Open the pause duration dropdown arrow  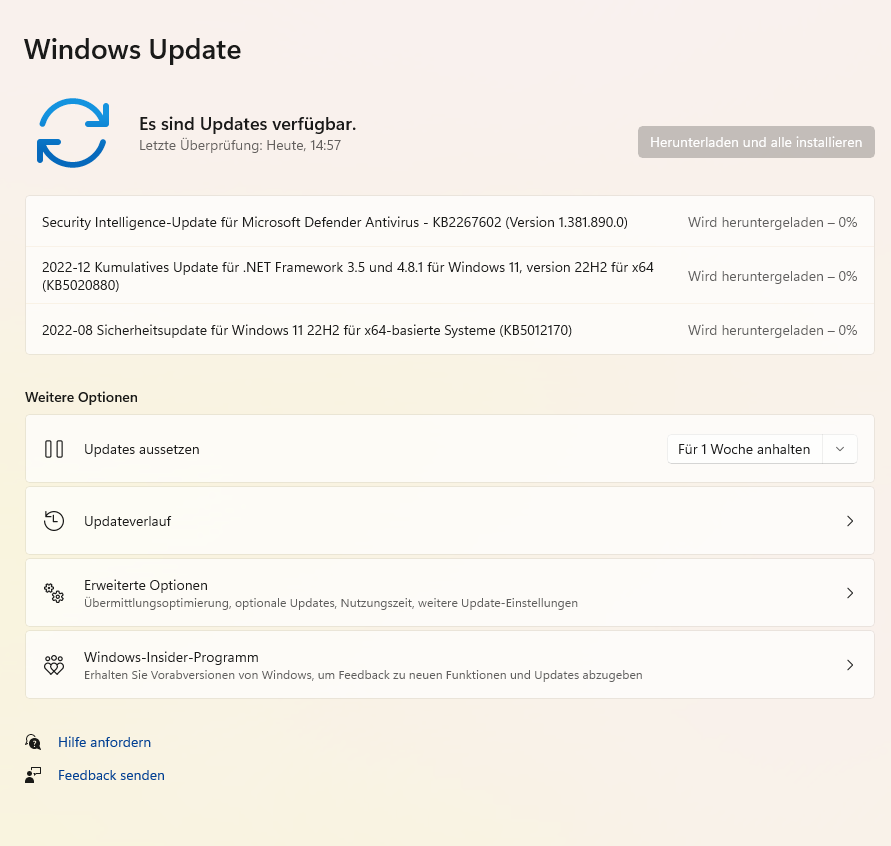point(840,449)
